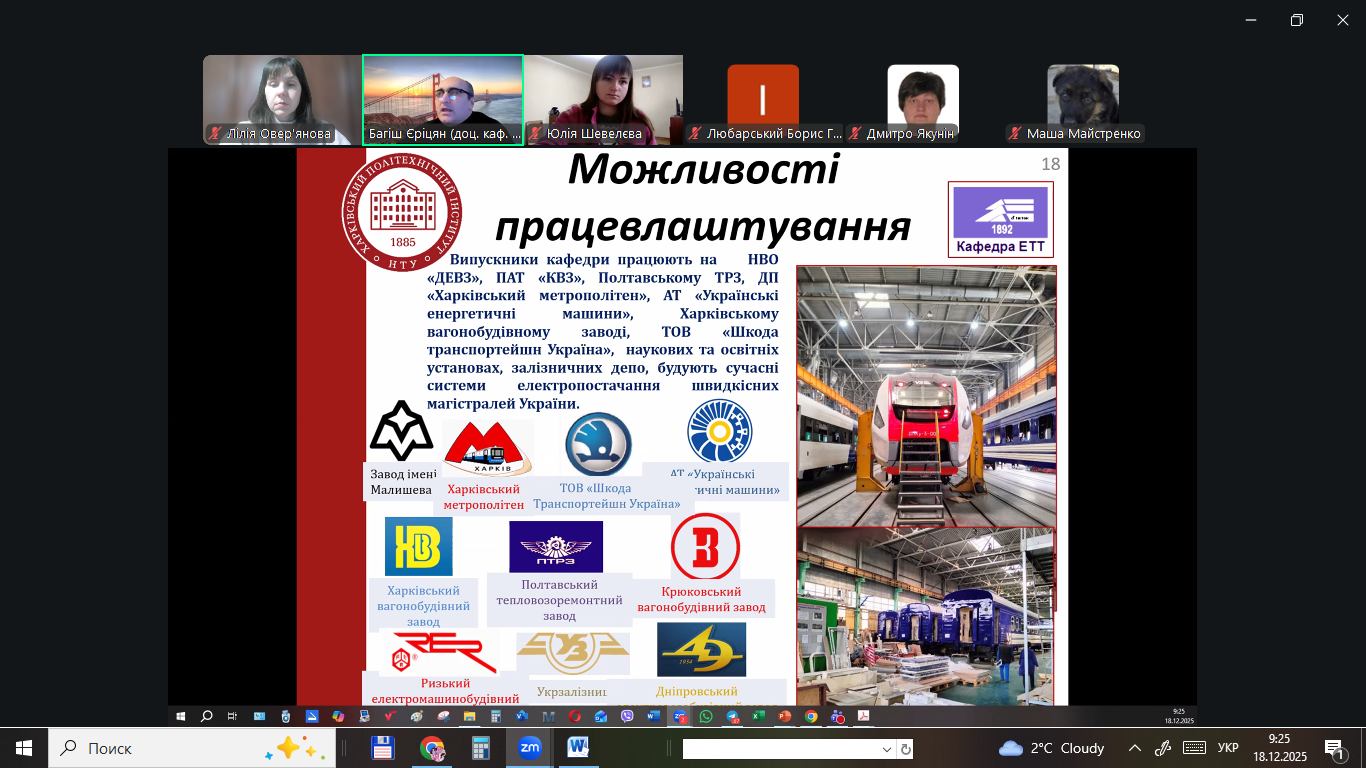The height and width of the screenshot is (768, 1366).
Task: Select Юлія Шевелєва's video tile
Action: point(604,99)
